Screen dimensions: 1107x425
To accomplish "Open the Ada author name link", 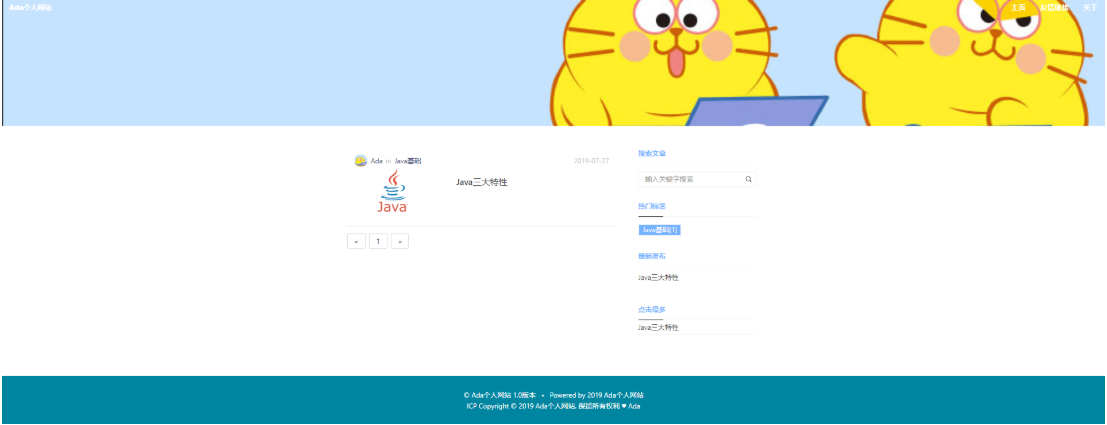I will [376, 161].
